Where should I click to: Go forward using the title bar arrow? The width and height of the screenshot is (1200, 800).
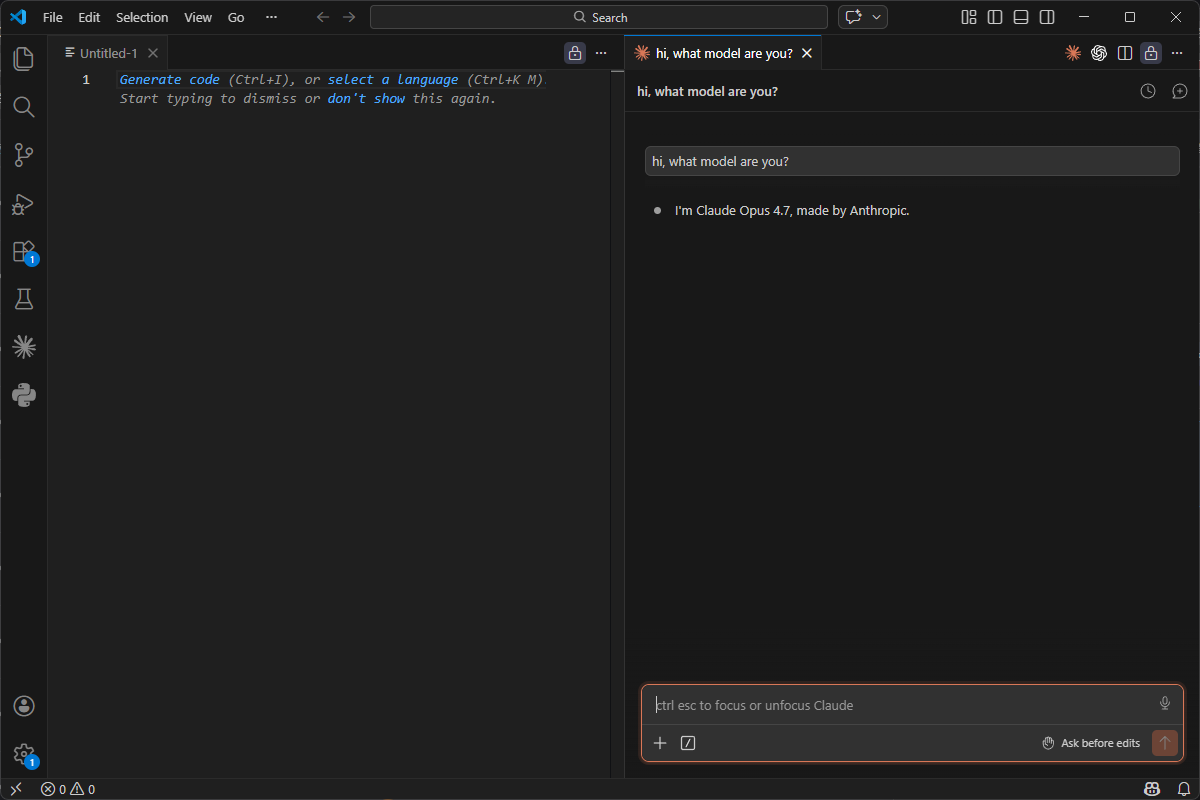tap(348, 17)
